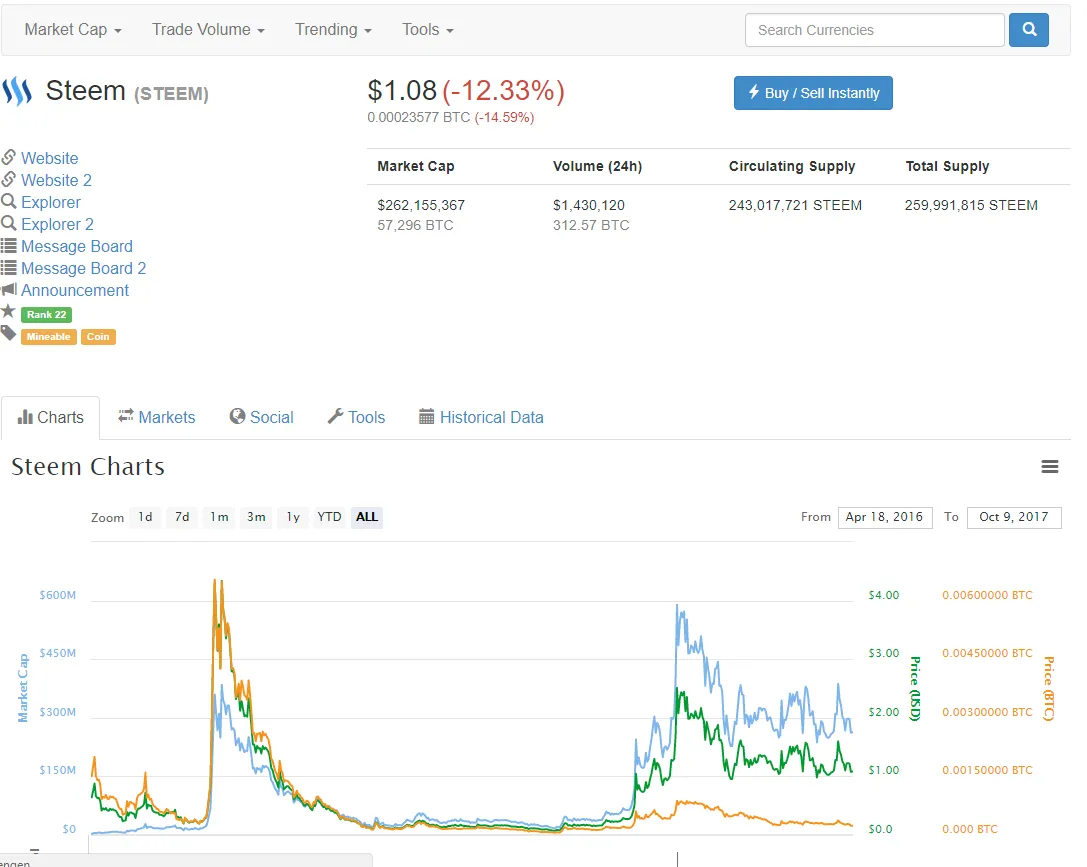
Task: Click the To date field
Action: (1014, 517)
